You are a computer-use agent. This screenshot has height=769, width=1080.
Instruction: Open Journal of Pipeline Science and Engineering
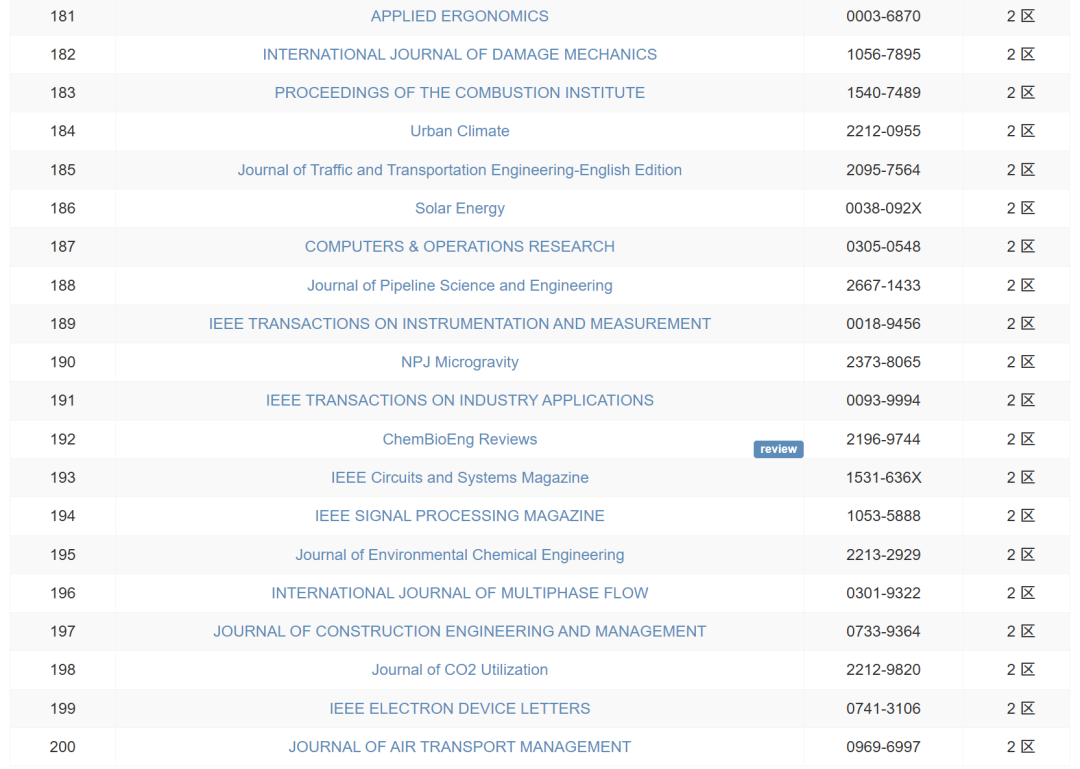tap(459, 285)
